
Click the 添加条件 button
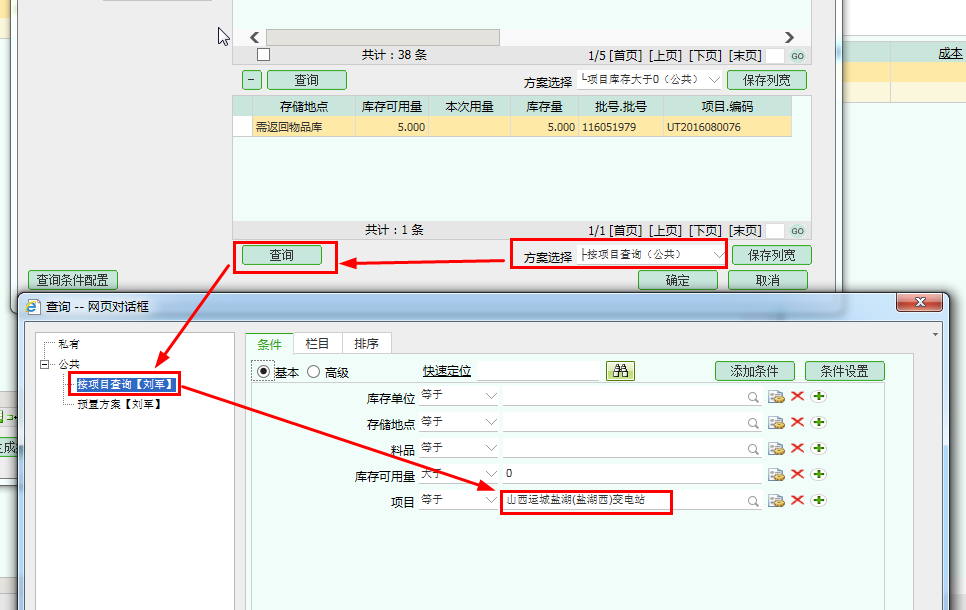tap(754, 371)
